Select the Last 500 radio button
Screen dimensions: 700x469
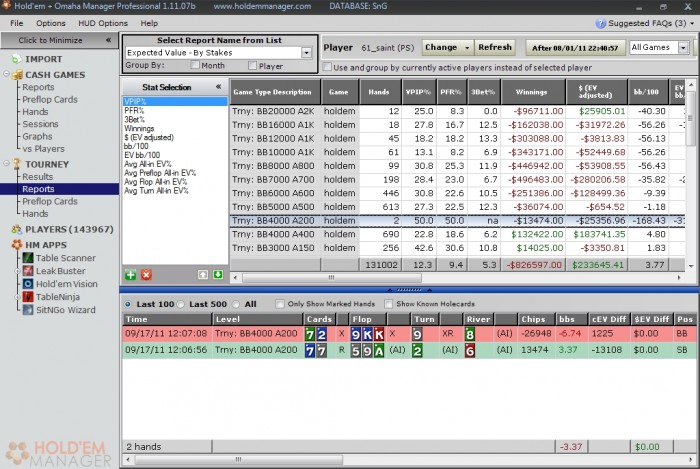[181, 304]
